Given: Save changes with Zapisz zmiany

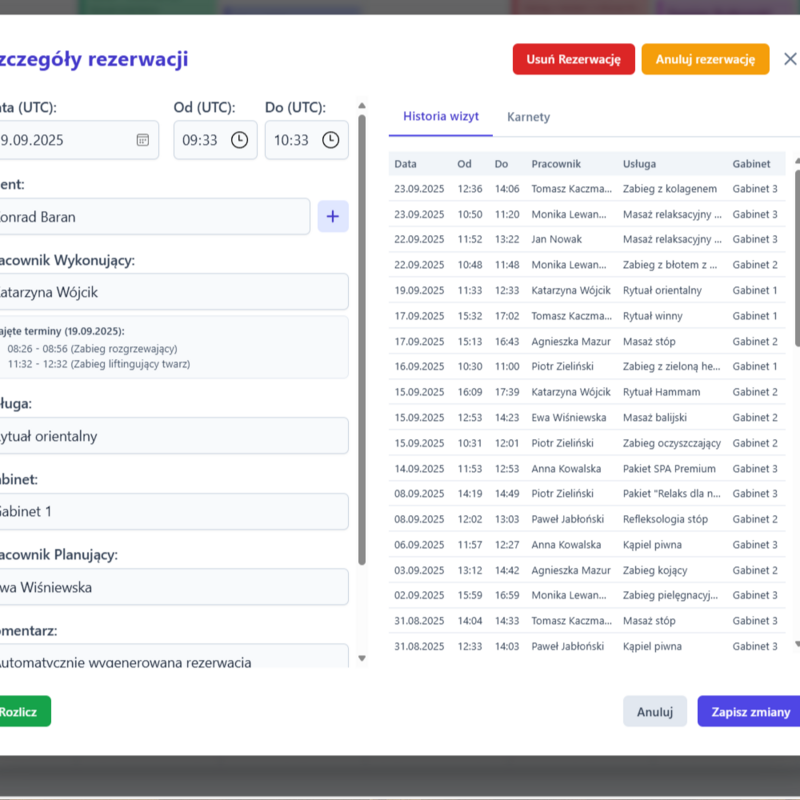Looking at the screenshot, I should tap(750, 712).
